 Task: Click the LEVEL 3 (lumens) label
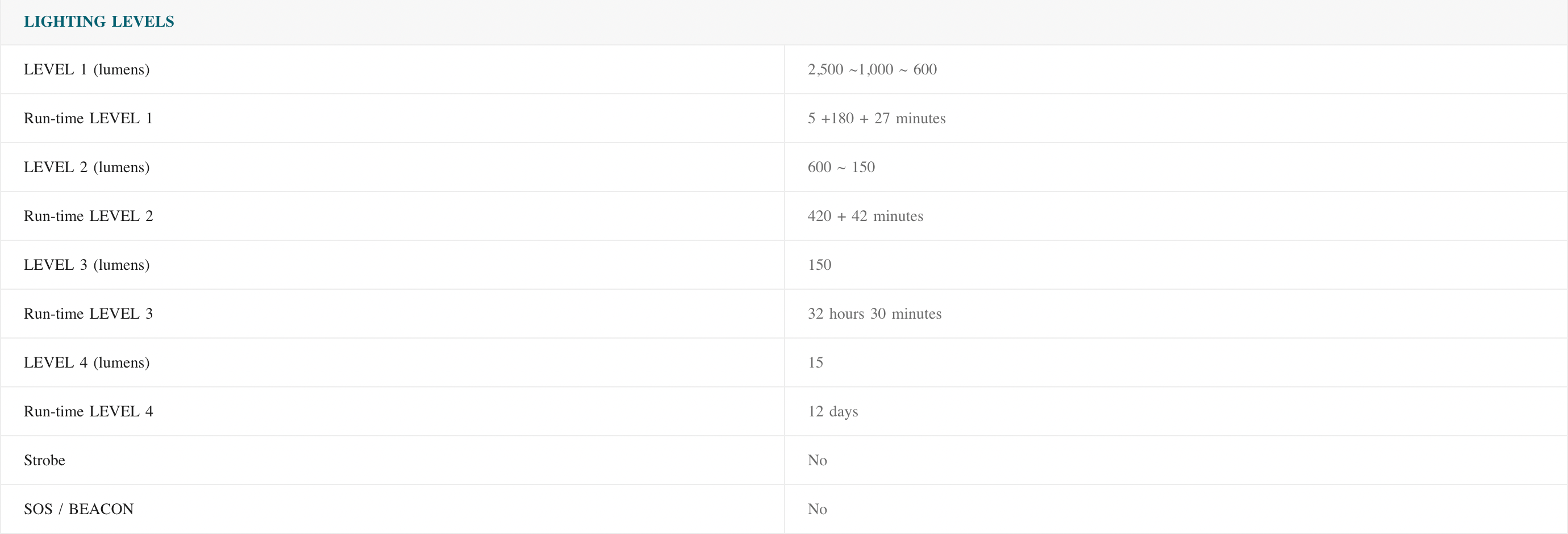click(86, 265)
